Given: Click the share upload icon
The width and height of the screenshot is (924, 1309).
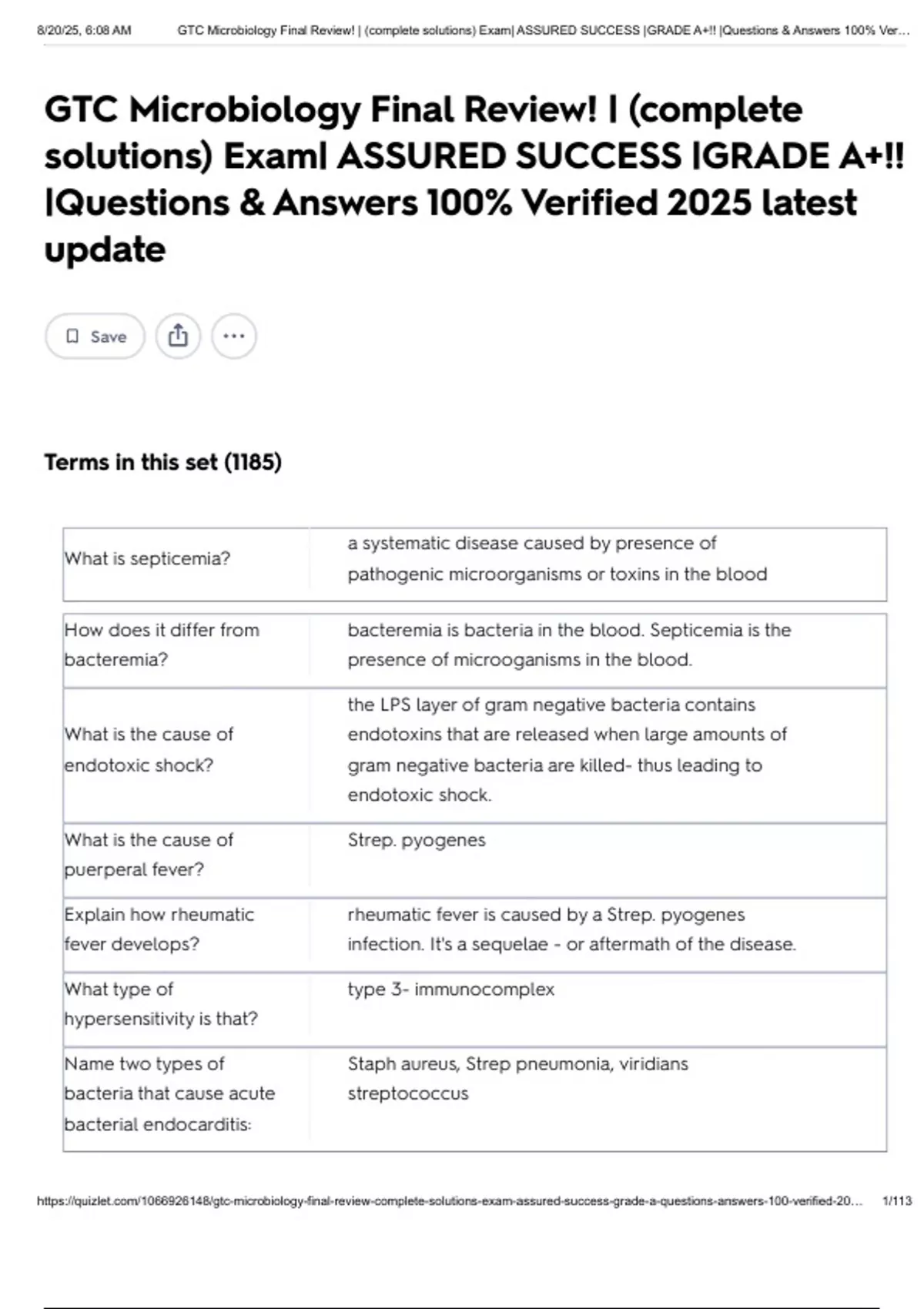Looking at the screenshot, I should 178,336.
